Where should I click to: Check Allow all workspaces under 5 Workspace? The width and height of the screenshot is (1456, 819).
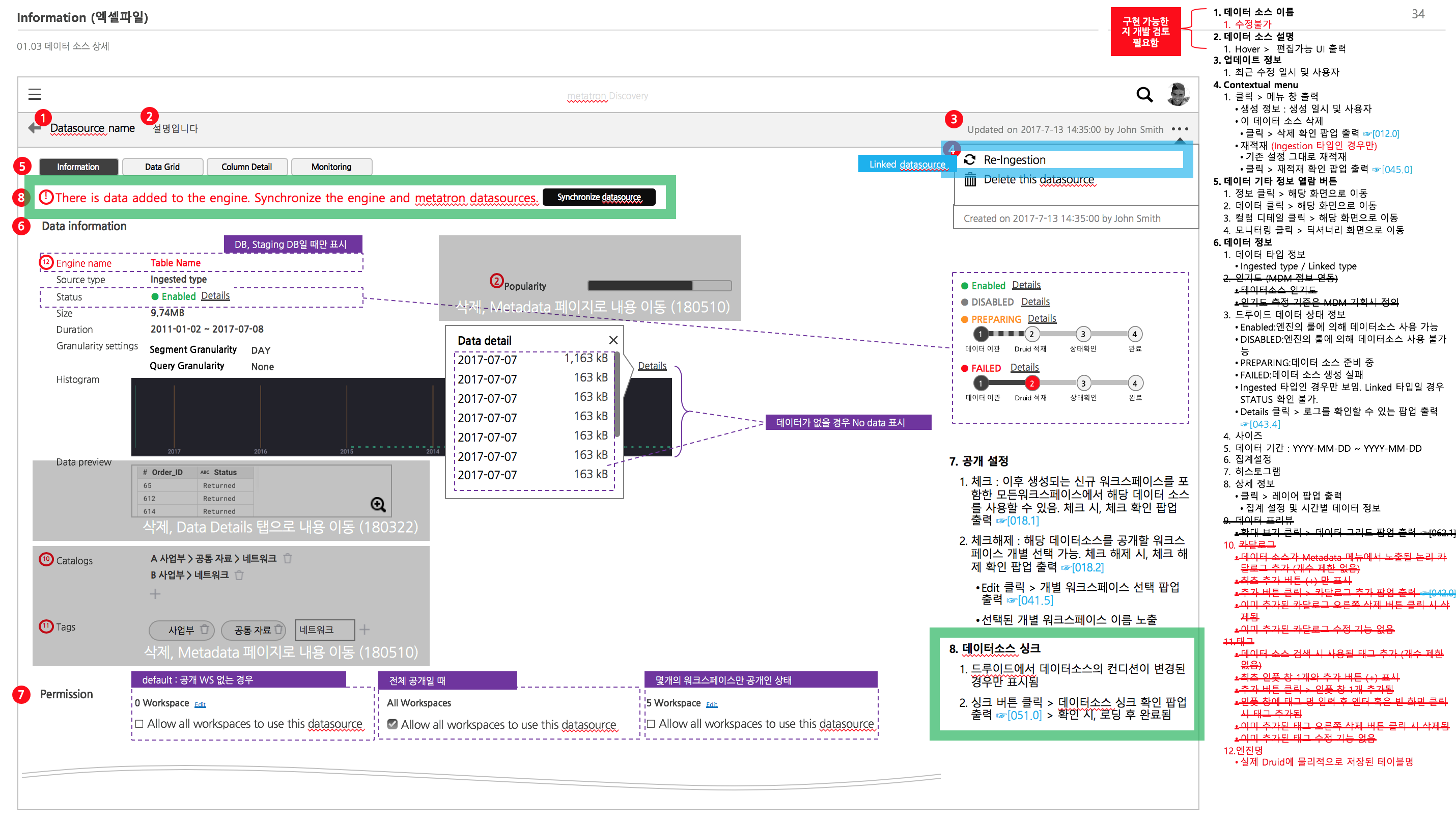tap(651, 724)
